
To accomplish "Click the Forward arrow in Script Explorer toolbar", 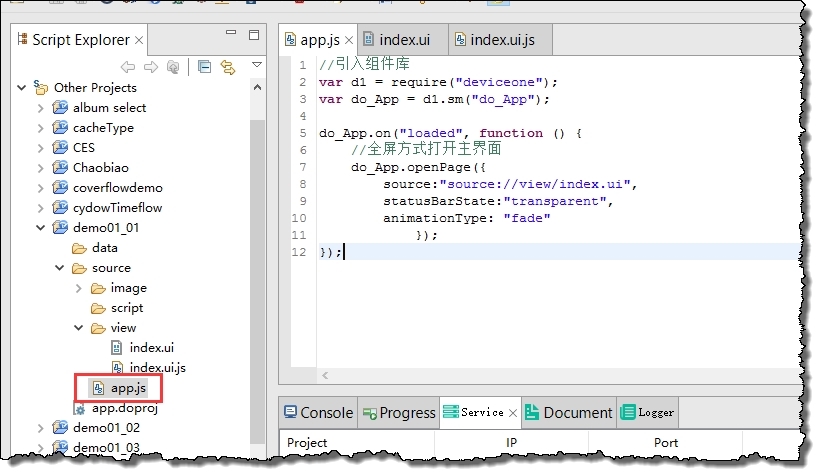I will click(x=151, y=67).
